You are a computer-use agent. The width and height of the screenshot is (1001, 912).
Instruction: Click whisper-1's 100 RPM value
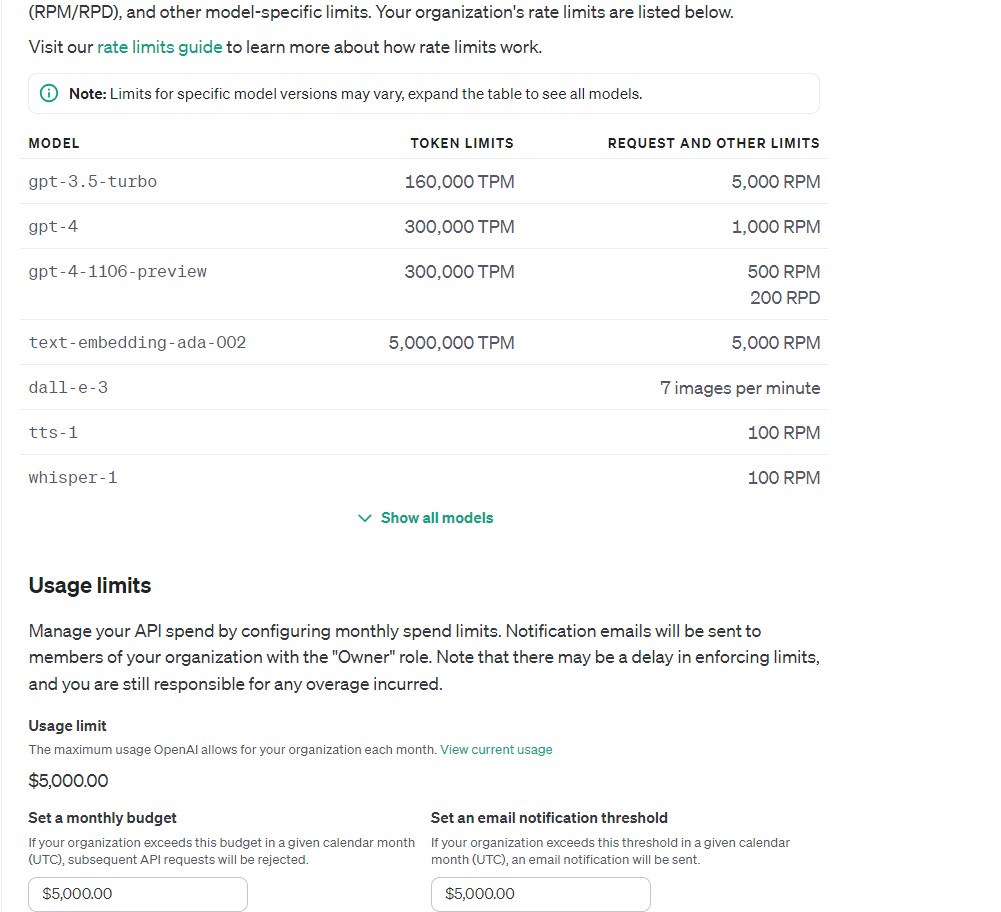click(x=784, y=478)
